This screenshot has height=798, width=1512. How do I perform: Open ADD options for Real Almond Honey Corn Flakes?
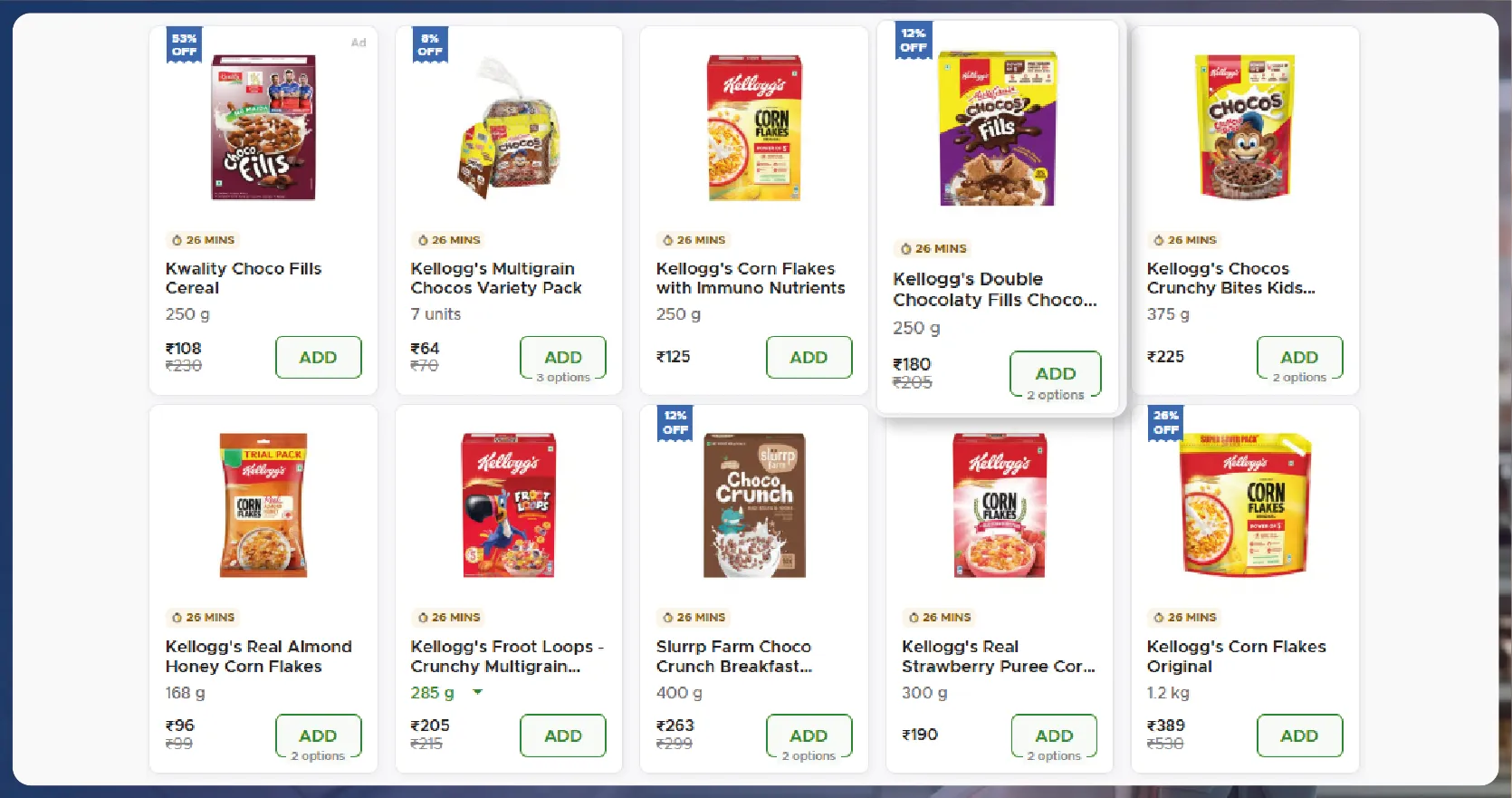coord(318,736)
